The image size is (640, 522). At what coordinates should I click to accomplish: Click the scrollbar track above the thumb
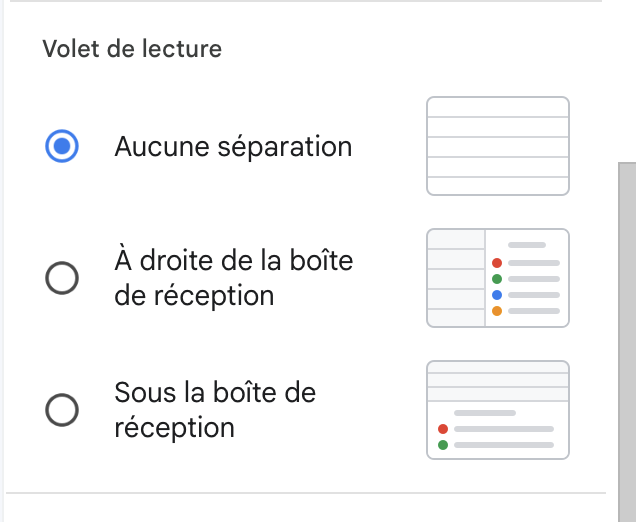pyautogui.click(x=627, y=82)
